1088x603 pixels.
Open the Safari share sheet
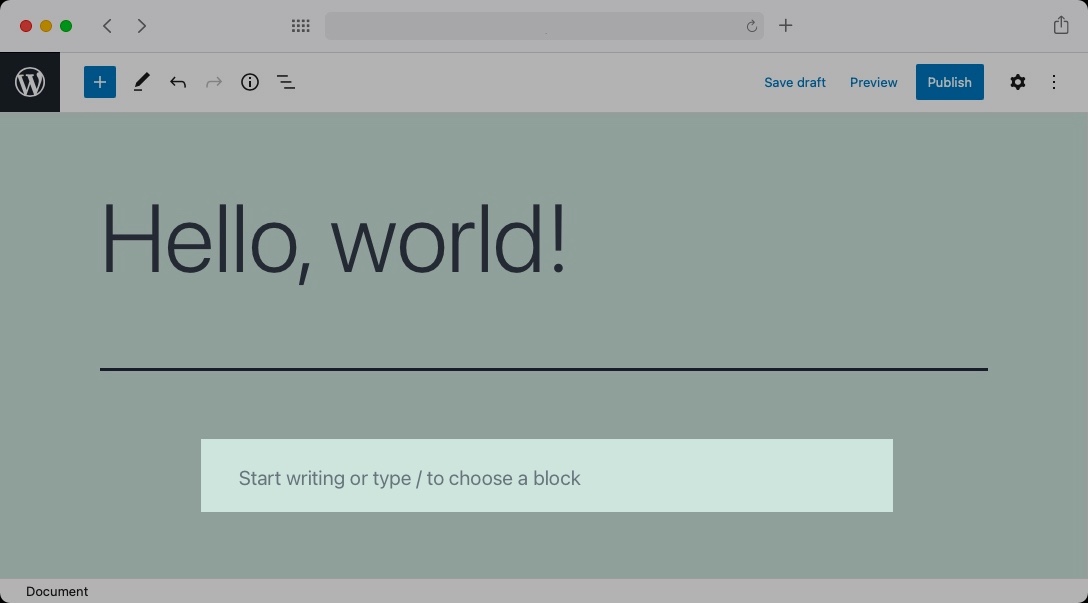[1061, 25]
